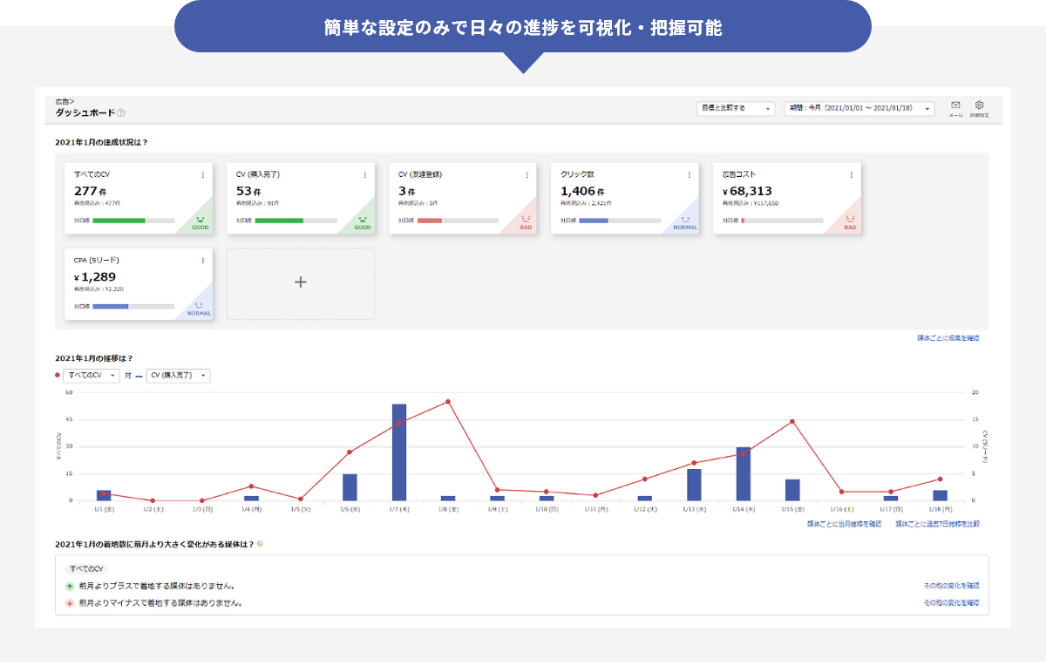Click the 前月よりマイナスで着地する媒体はありません text
1046x662 pixels.
click(161, 603)
